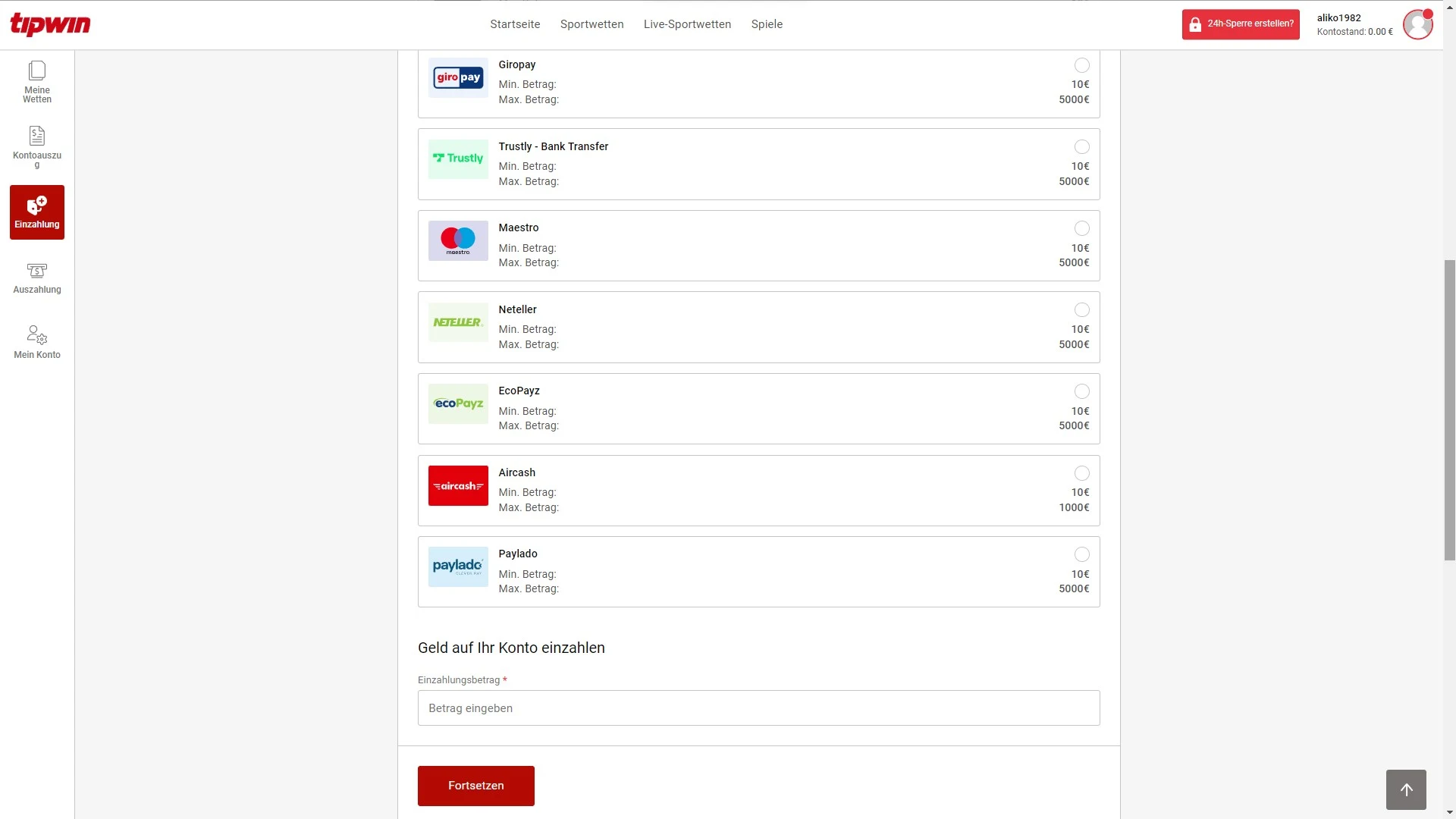Image resolution: width=1456 pixels, height=819 pixels.
Task: Click the aliko1982 username
Action: pos(1338,17)
